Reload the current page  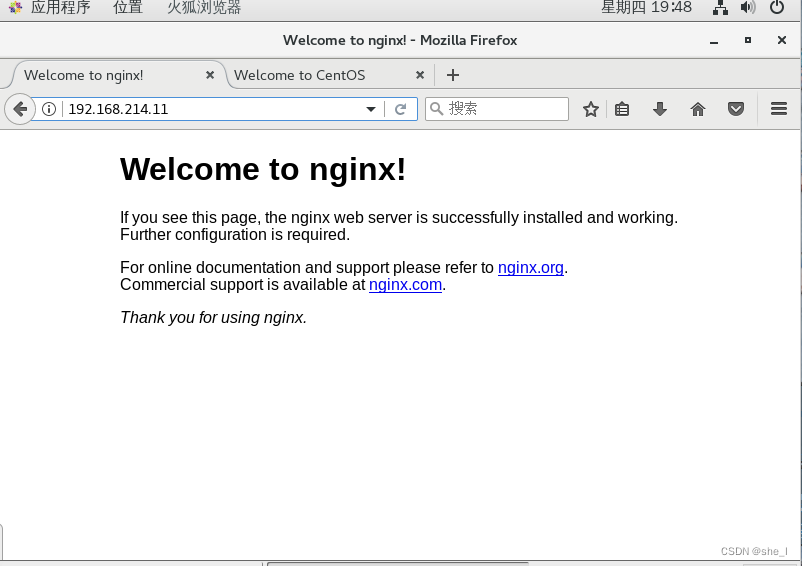(400, 109)
